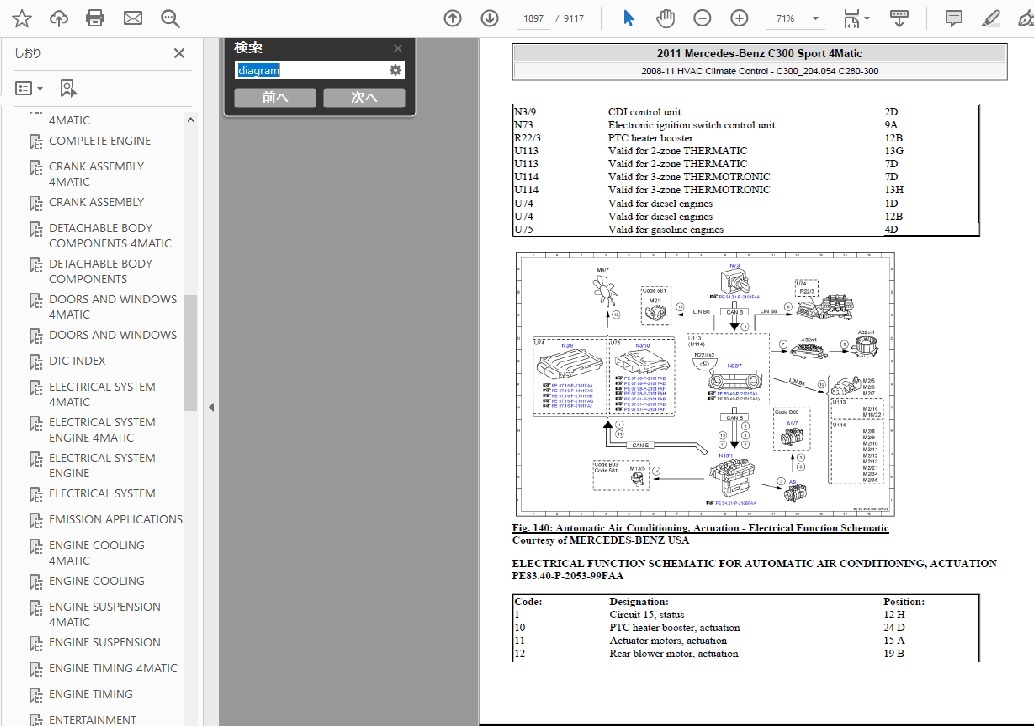Click the 次へ next result button
1034x726 pixels.
pyautogui.click(x=364, y=98)
